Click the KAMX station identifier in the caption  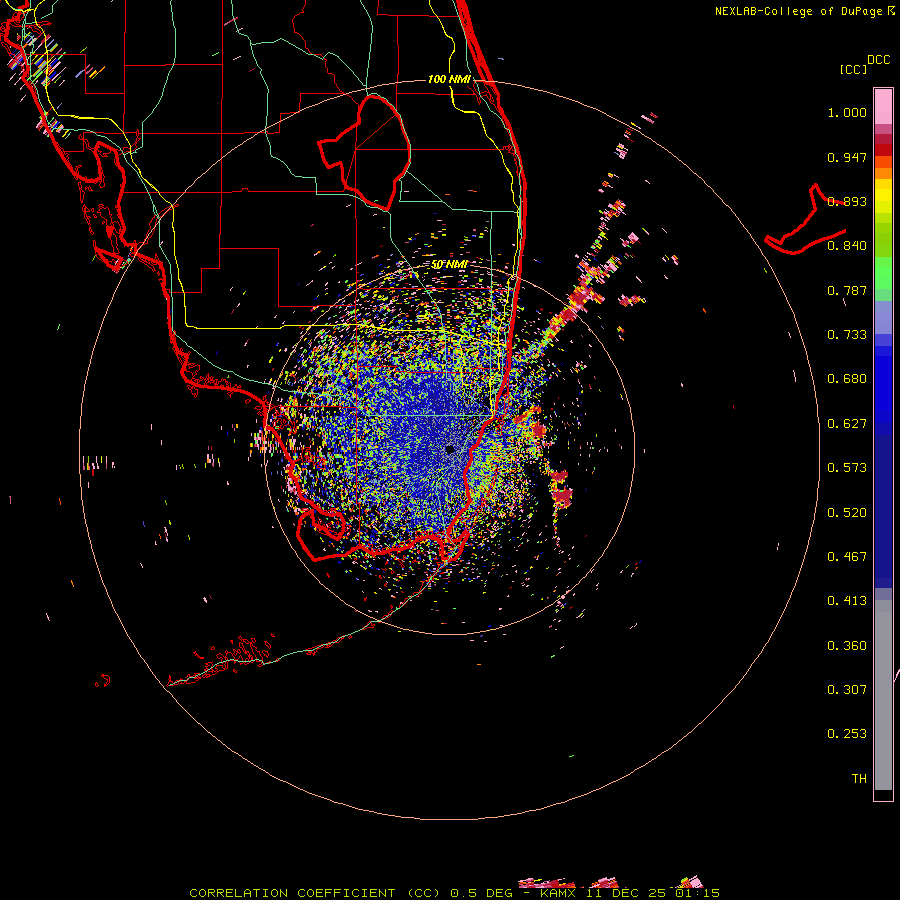[x=557, y=893]
